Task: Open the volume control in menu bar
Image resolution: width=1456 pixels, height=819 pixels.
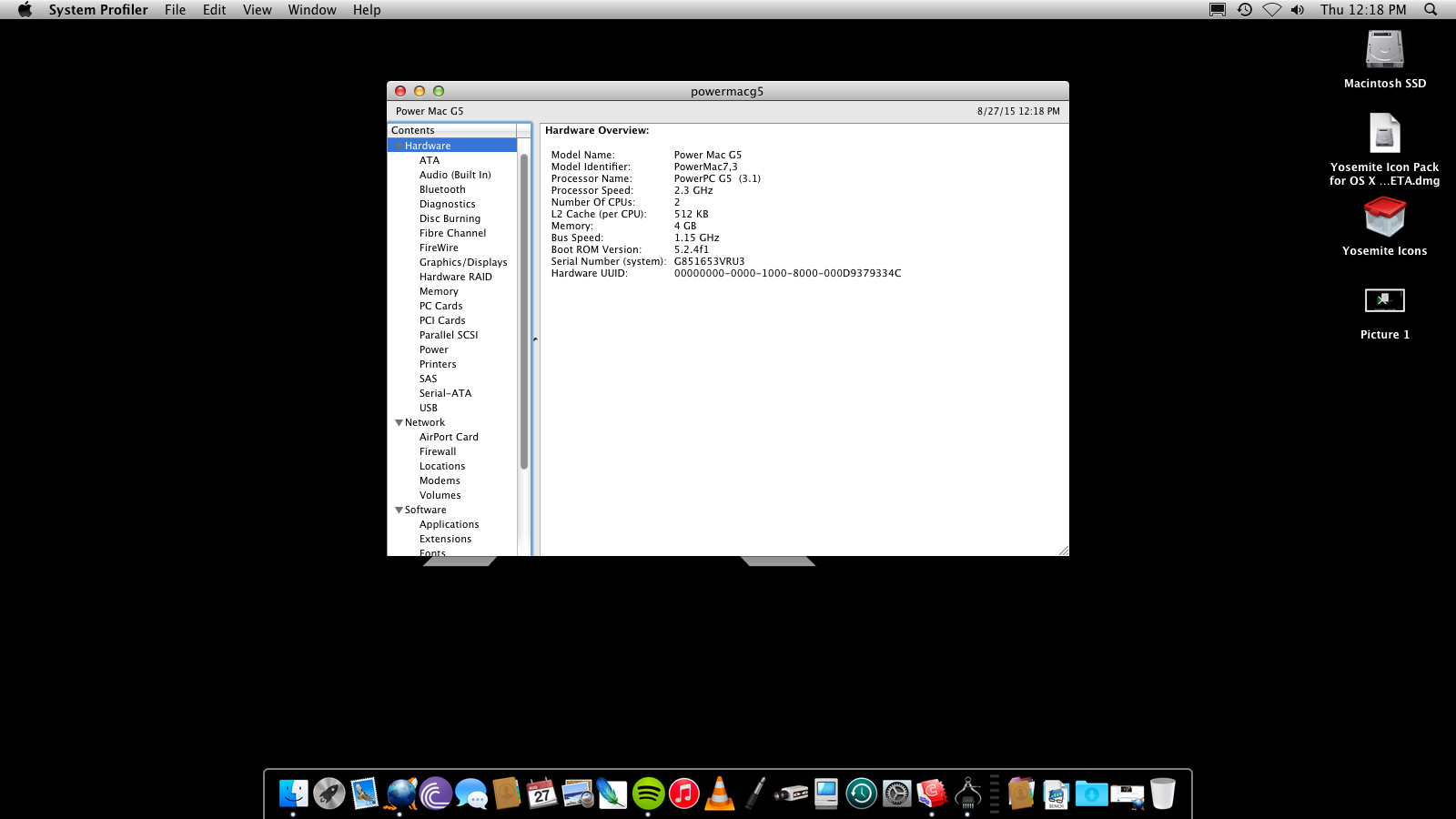Action: 1298,10
